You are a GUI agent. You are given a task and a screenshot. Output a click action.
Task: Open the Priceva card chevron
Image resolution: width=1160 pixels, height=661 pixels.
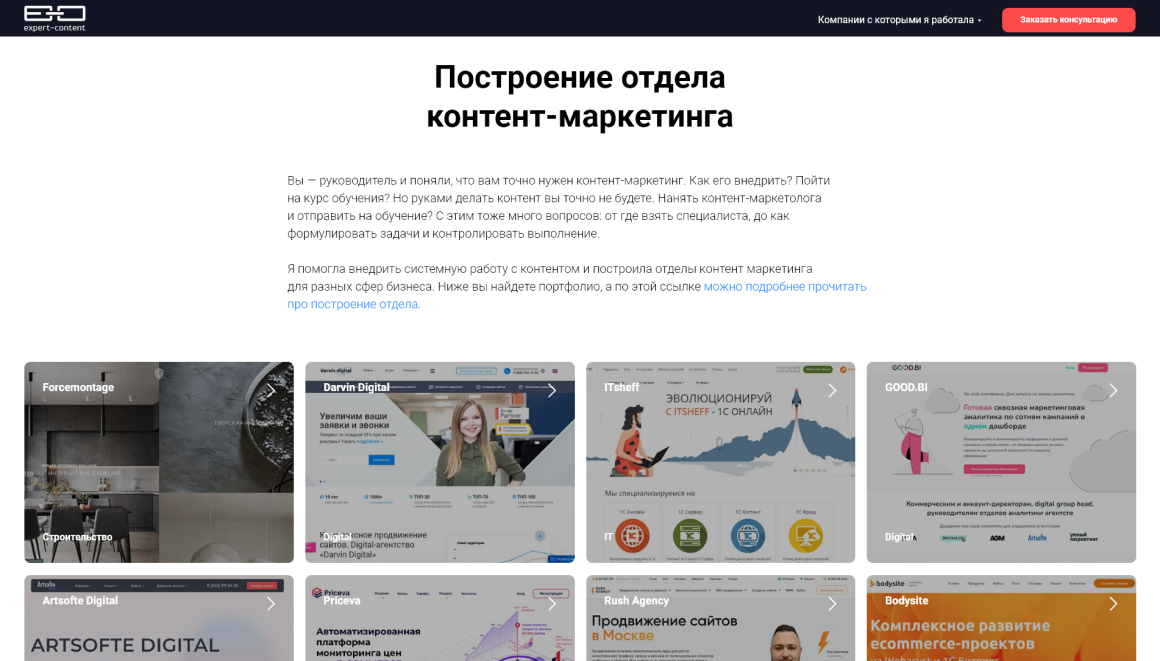coord(552,604)
